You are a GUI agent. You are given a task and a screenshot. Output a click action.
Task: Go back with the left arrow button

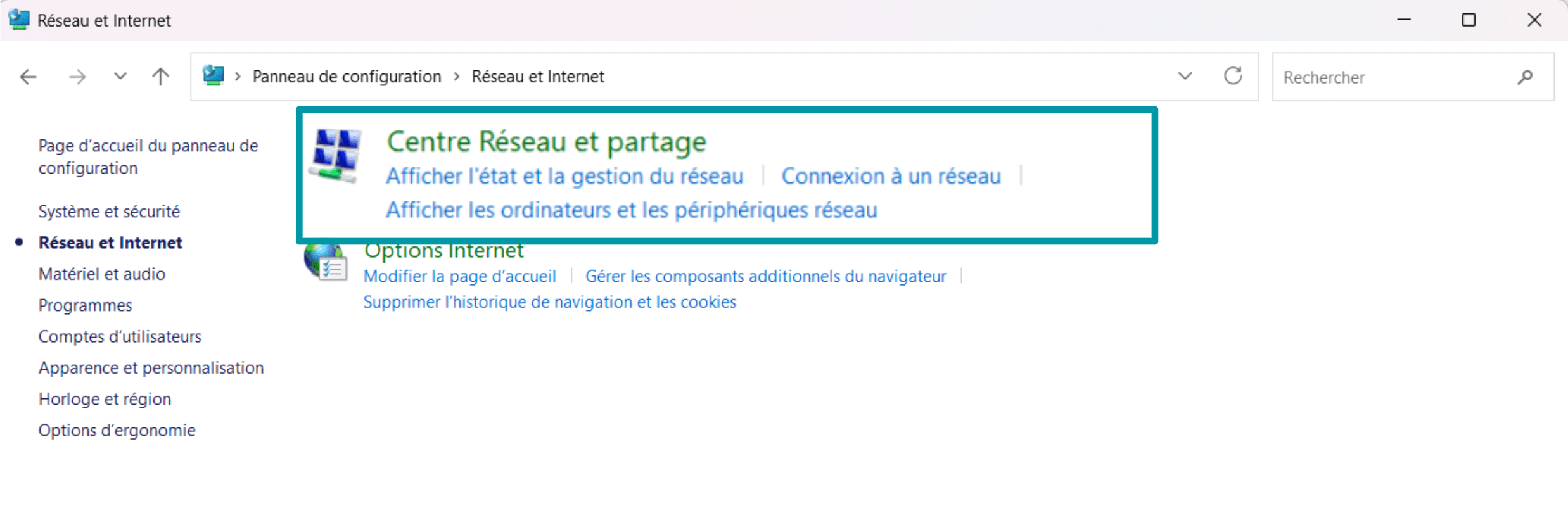point(29,77)
